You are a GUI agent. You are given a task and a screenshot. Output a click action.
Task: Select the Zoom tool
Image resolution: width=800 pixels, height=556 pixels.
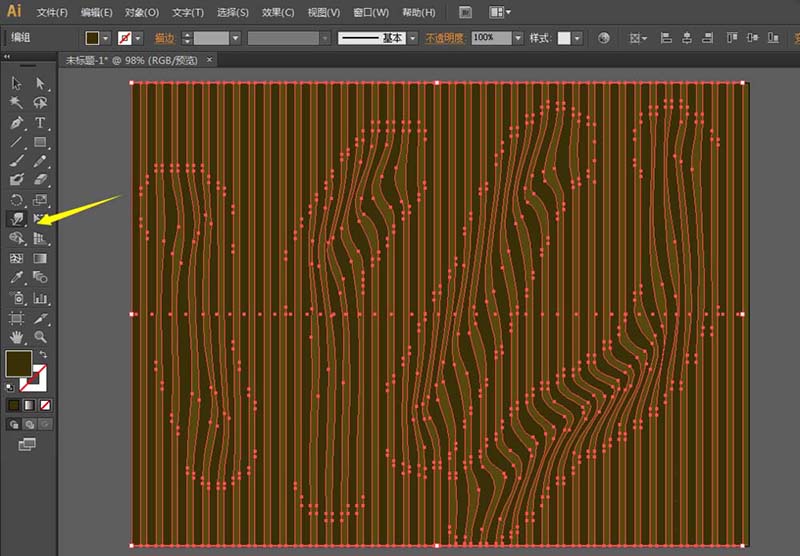(40, 337)
